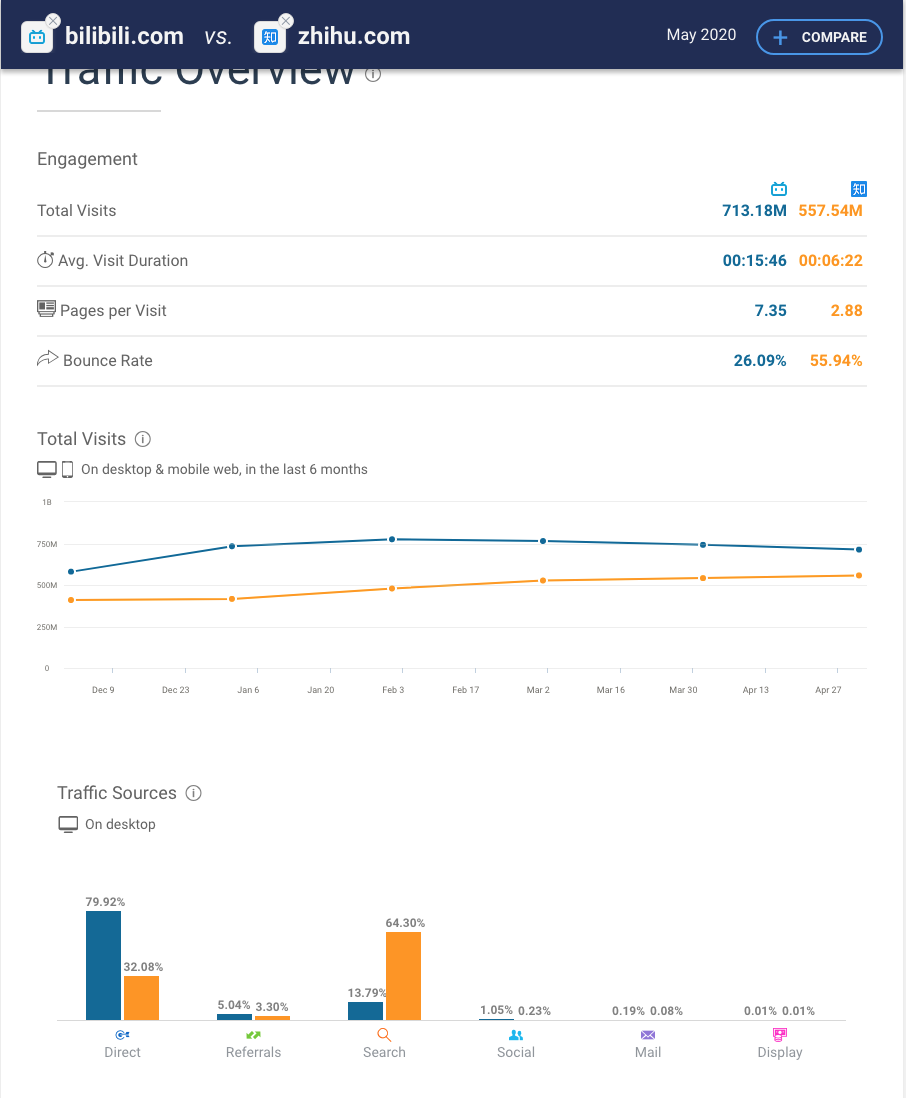Click the zhihu Mar 2 data point
The width and height of the screenshot is (906, 1098).
(x=543, y=580)
